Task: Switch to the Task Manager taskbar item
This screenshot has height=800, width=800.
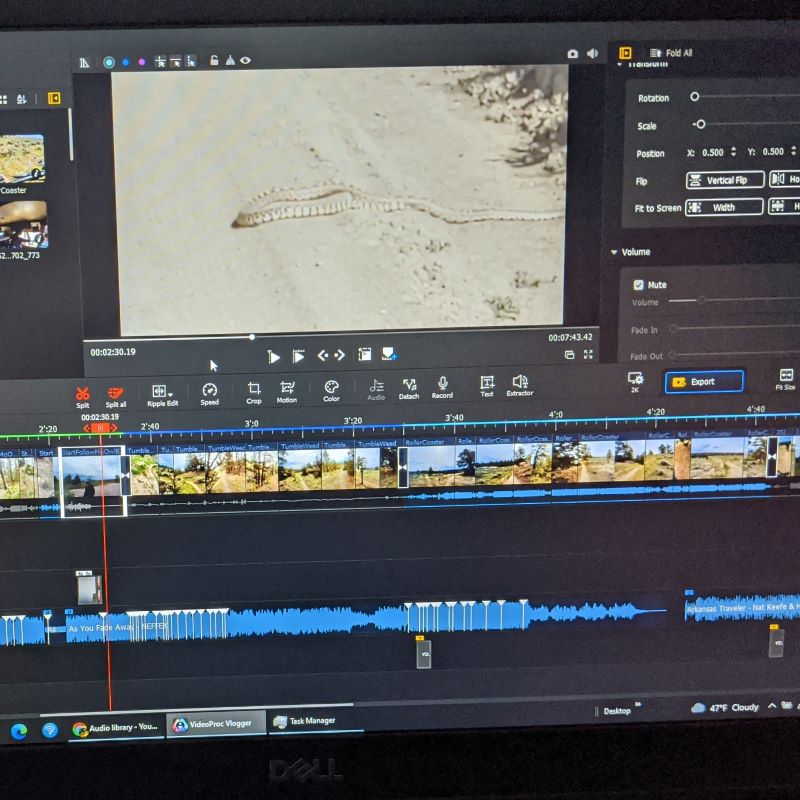Action: 305,721
